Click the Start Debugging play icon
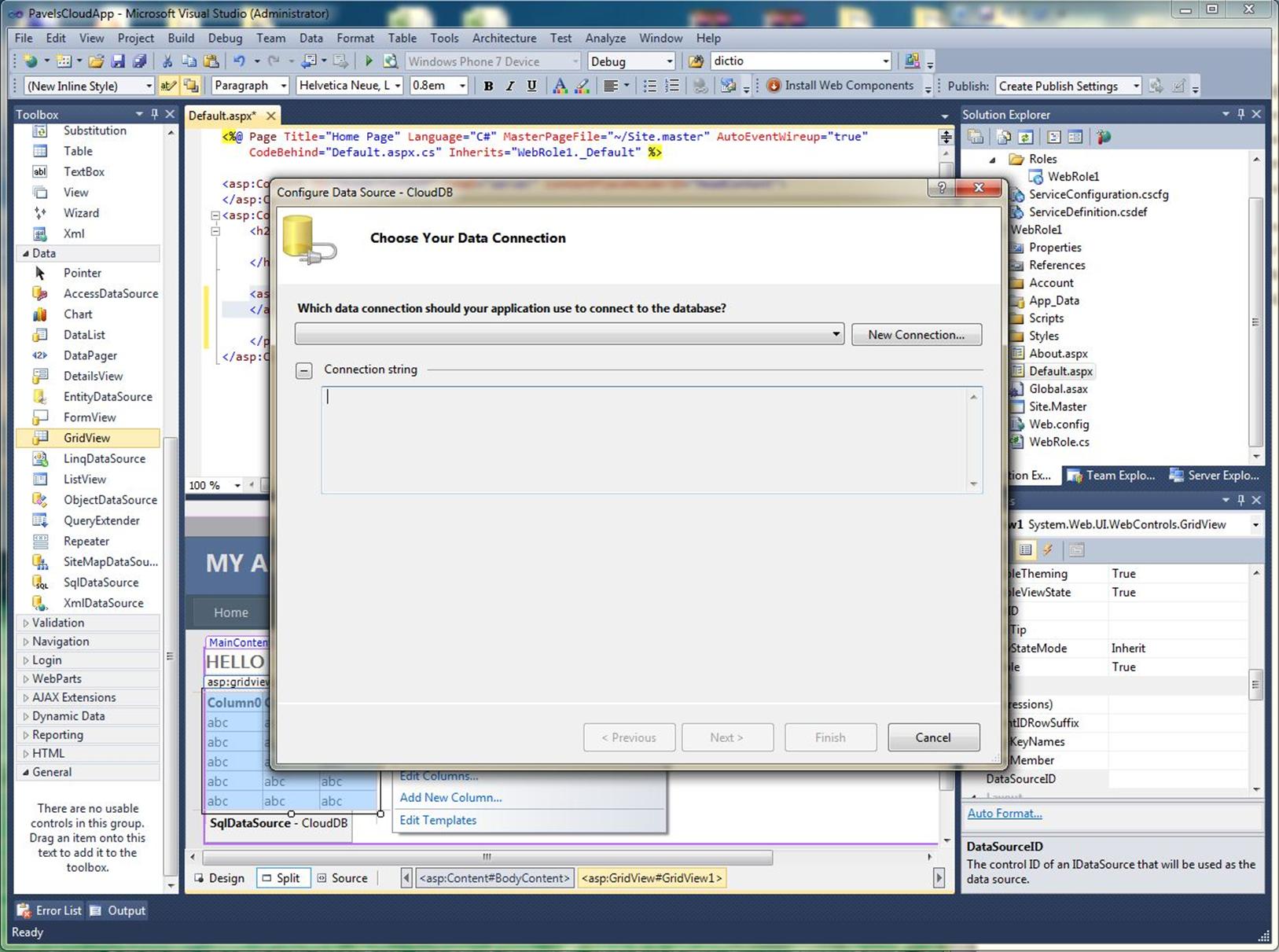1279x952 pixels. (x=369, y=61)
